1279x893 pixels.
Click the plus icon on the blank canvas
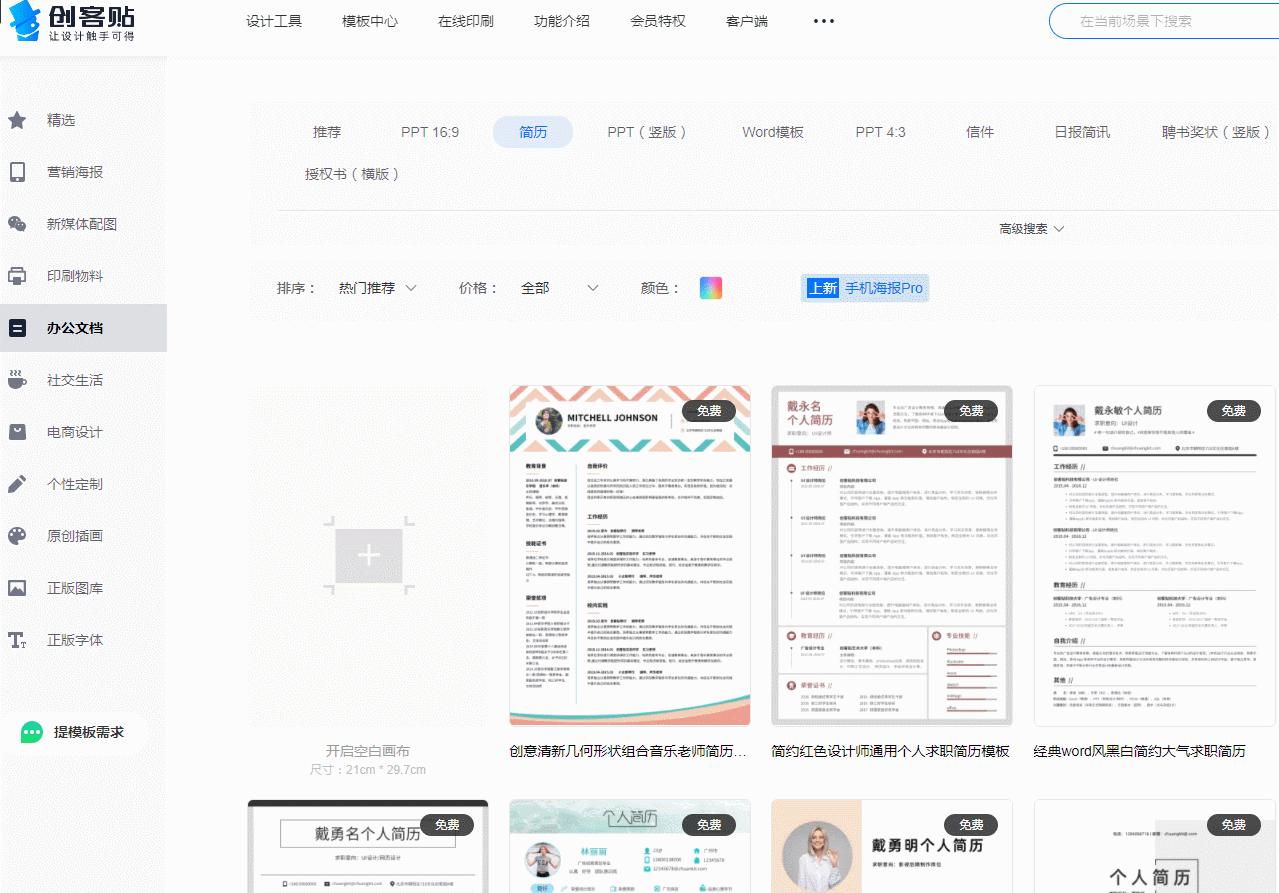pos(368,556)
